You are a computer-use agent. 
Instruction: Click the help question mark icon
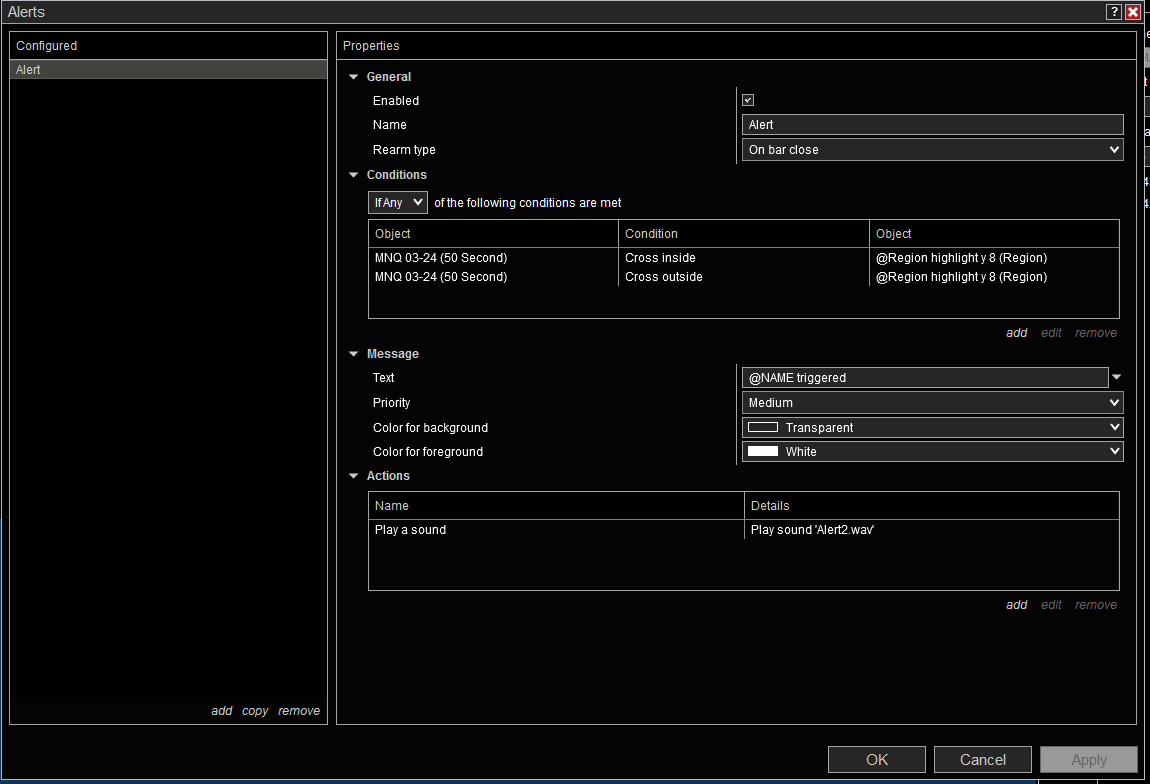pyautogui.click(x=1114, y=12)
